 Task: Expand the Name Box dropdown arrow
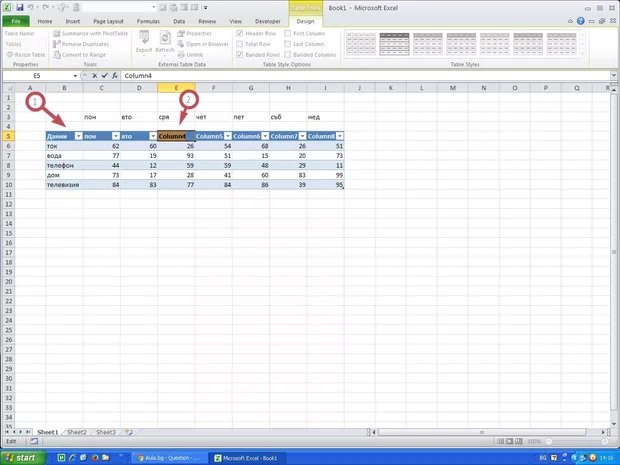pos(75,76)
